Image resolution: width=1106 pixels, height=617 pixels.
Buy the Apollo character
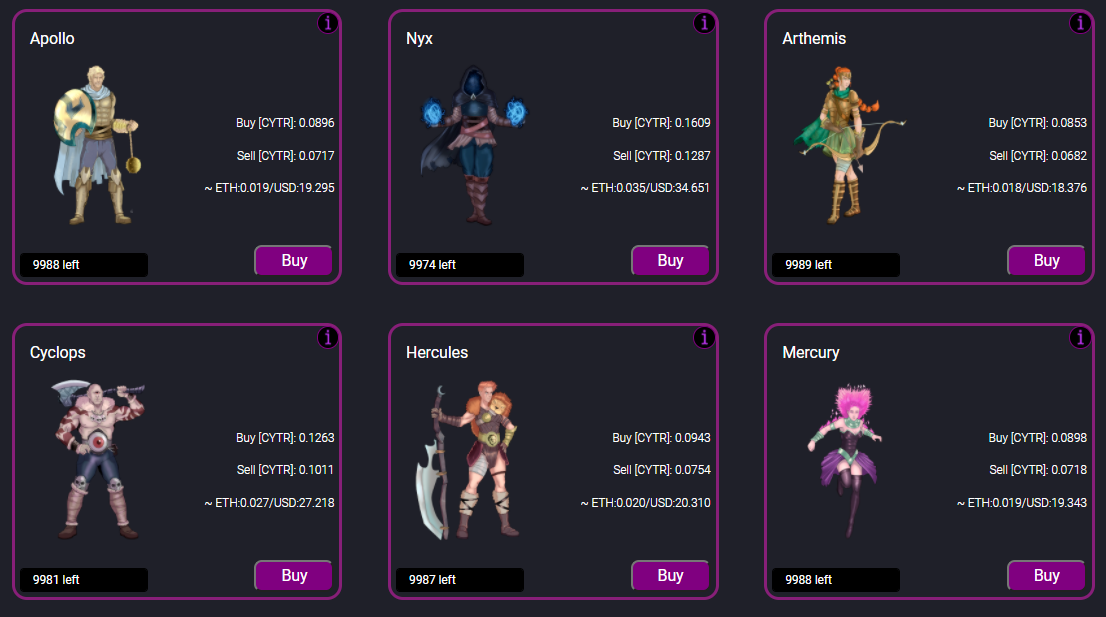293,260
